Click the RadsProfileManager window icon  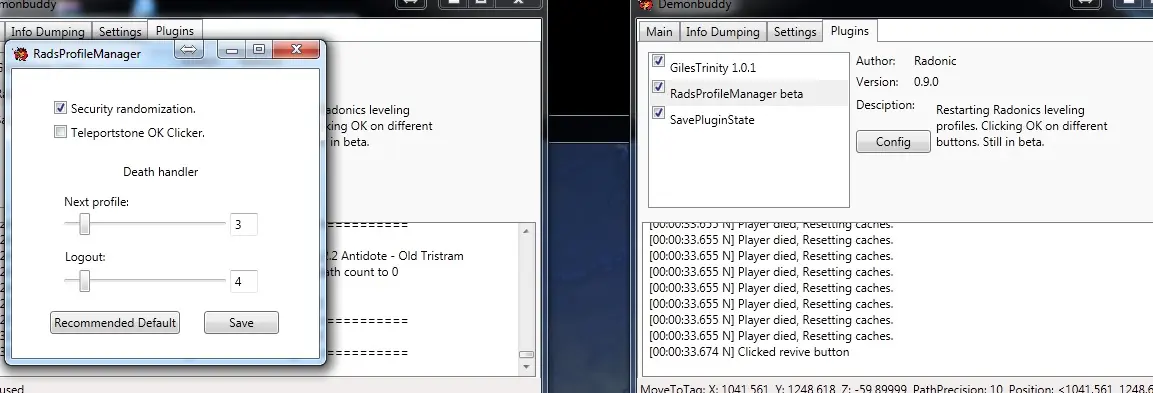pyautogui.click(x=21, y=53)
